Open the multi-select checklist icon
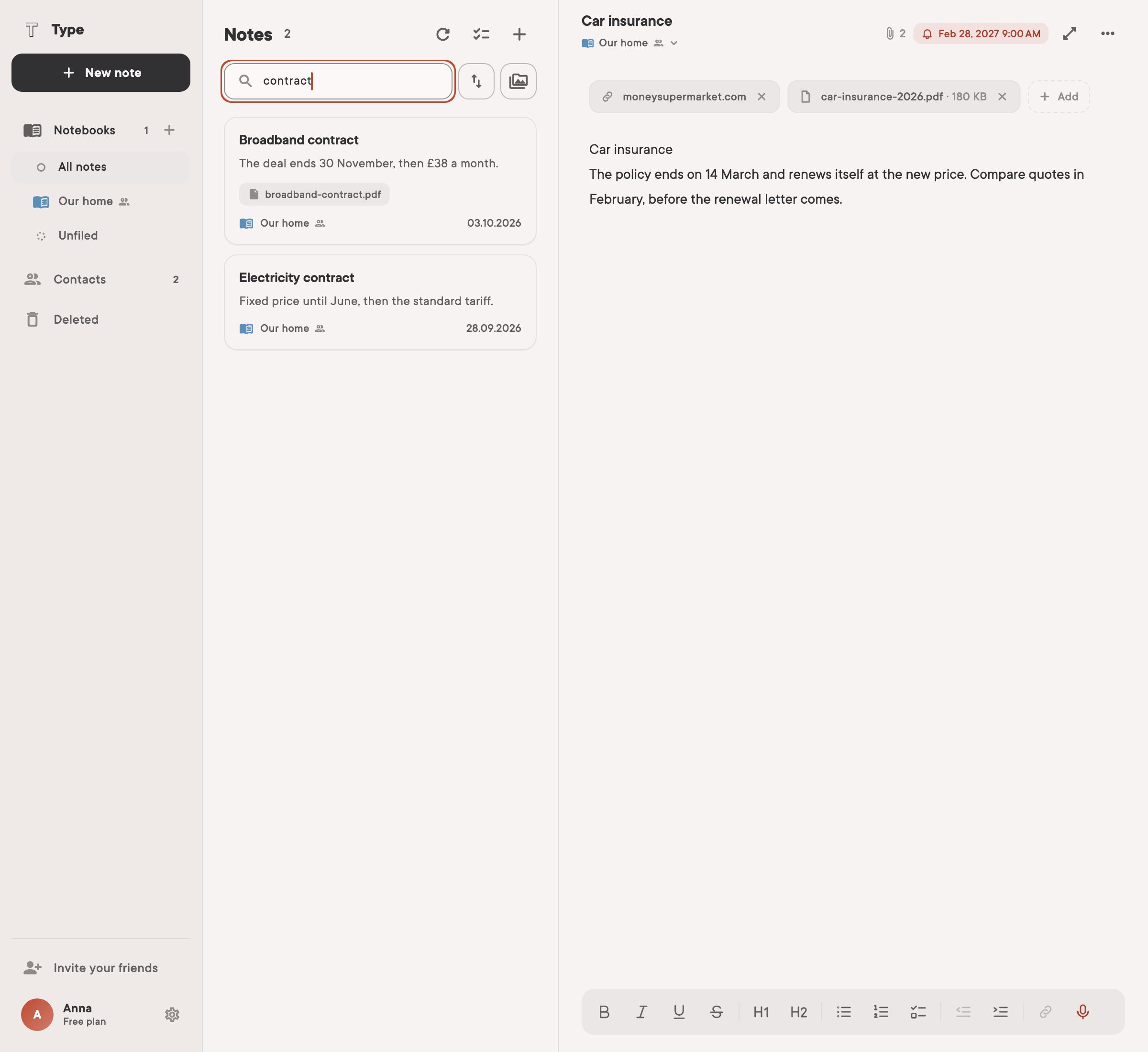Screen dimensions: 1148x1052 (481, 34)
